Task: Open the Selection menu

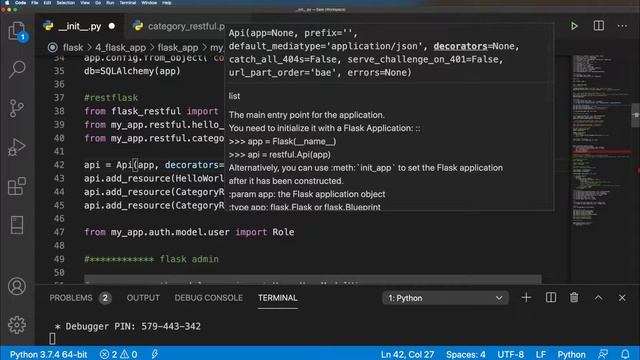Action: 66,3
